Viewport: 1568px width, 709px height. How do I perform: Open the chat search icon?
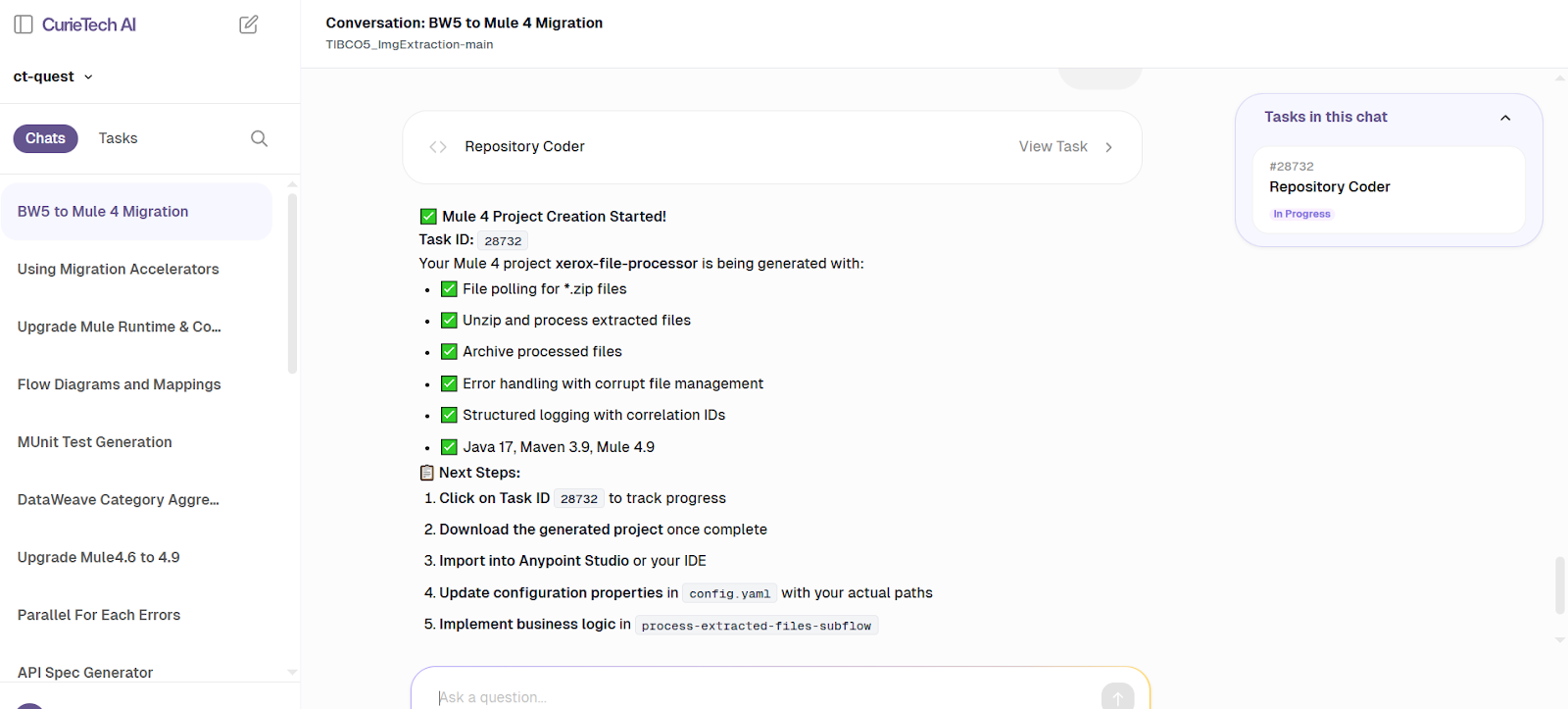pos(258,138)
